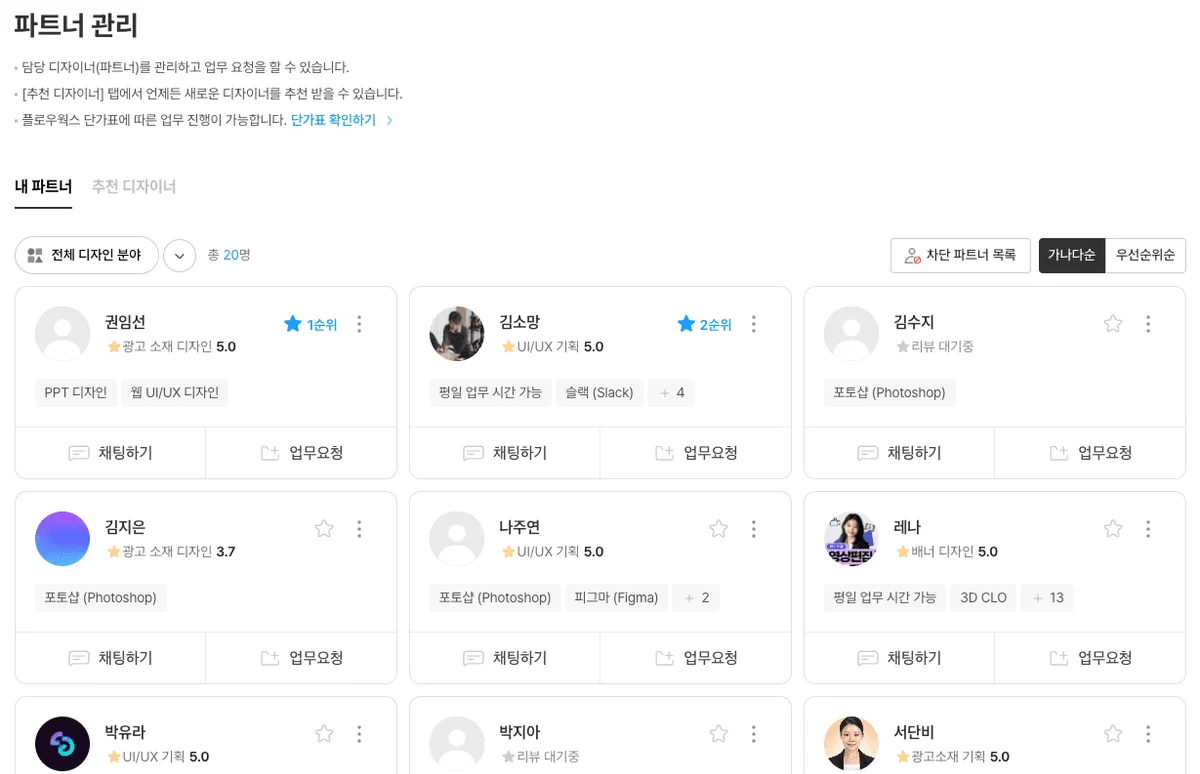Image resolution: width=1200 pixels, height=774 pixels.
Task: Open the 단가표 확인하기 link
Action: 334,120
